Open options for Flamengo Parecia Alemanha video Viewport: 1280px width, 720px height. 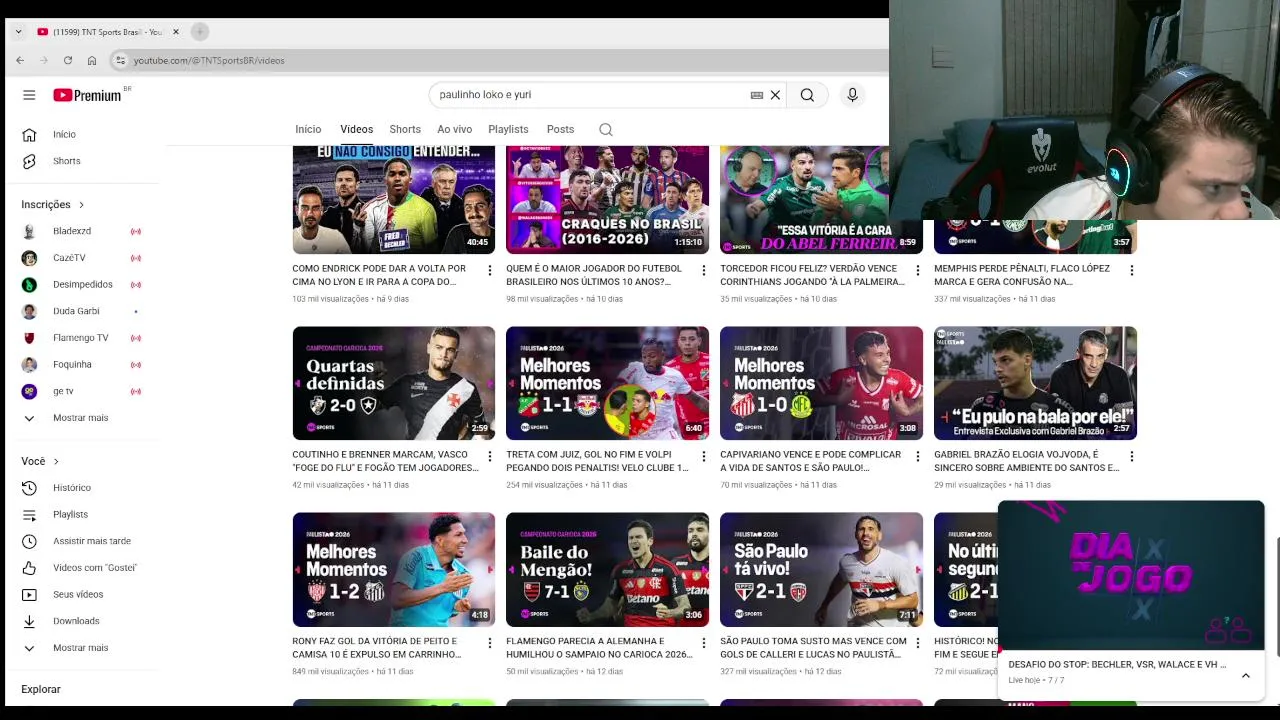[x=703, y=643]
